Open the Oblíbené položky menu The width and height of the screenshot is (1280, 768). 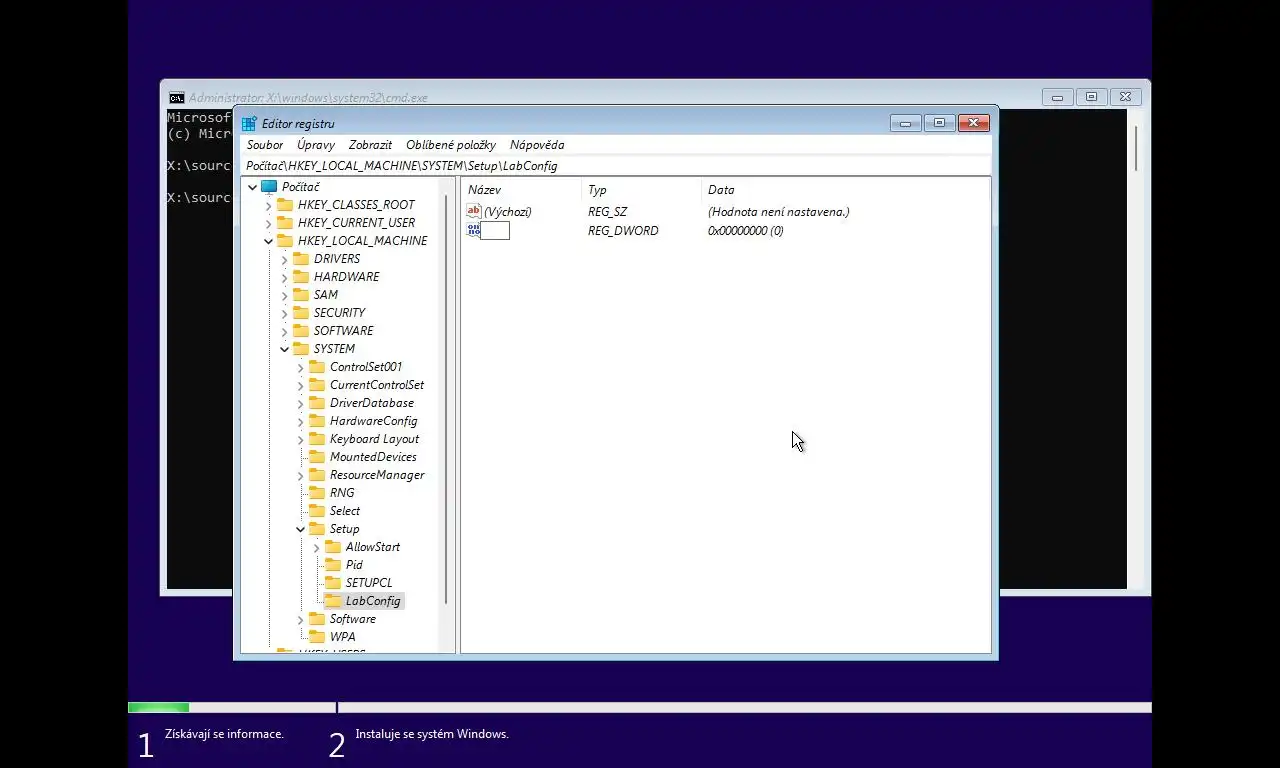(x=450, y=145)
